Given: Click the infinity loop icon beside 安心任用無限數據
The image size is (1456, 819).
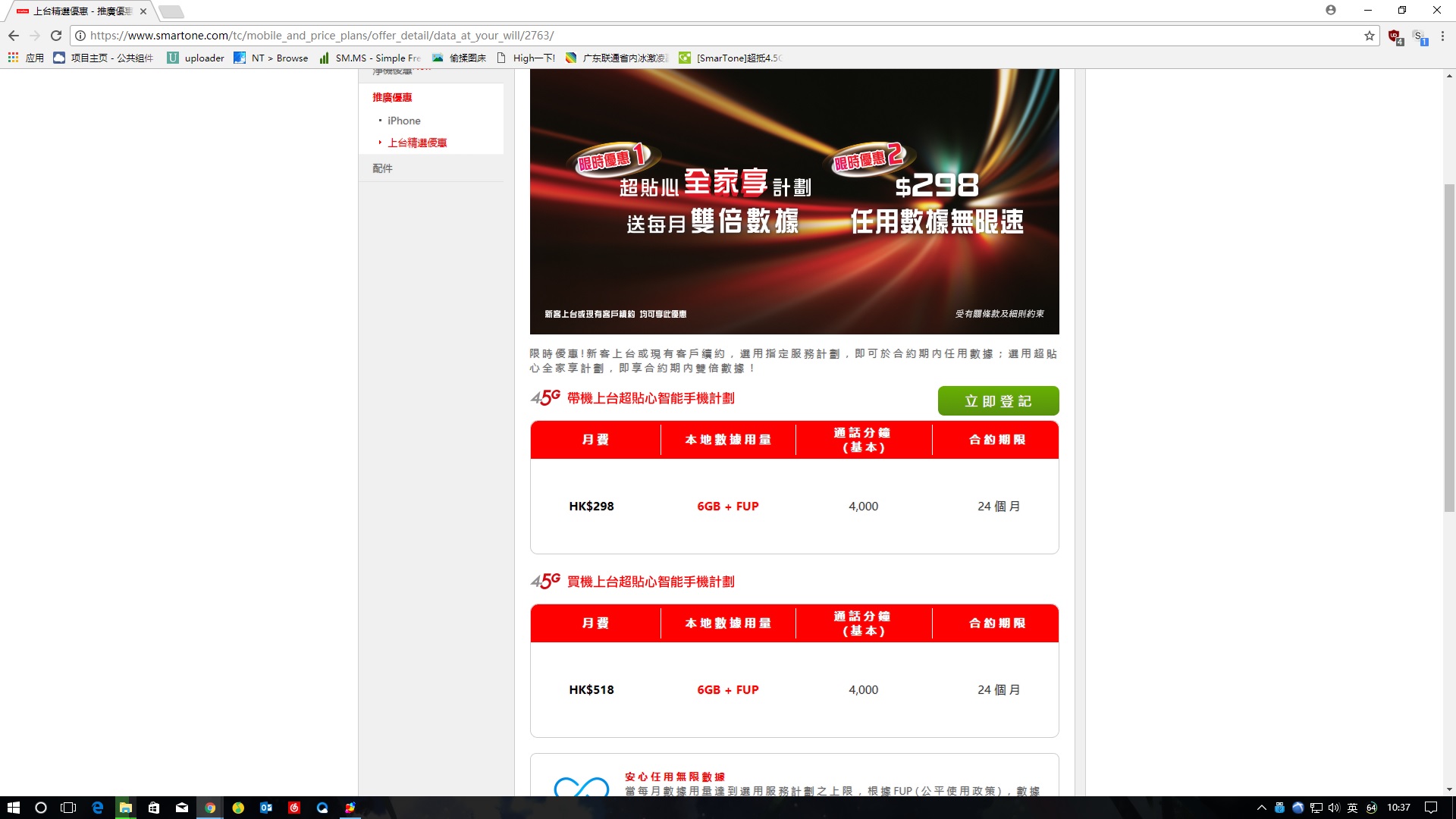Looking at the screenshot, I should 582,786.
